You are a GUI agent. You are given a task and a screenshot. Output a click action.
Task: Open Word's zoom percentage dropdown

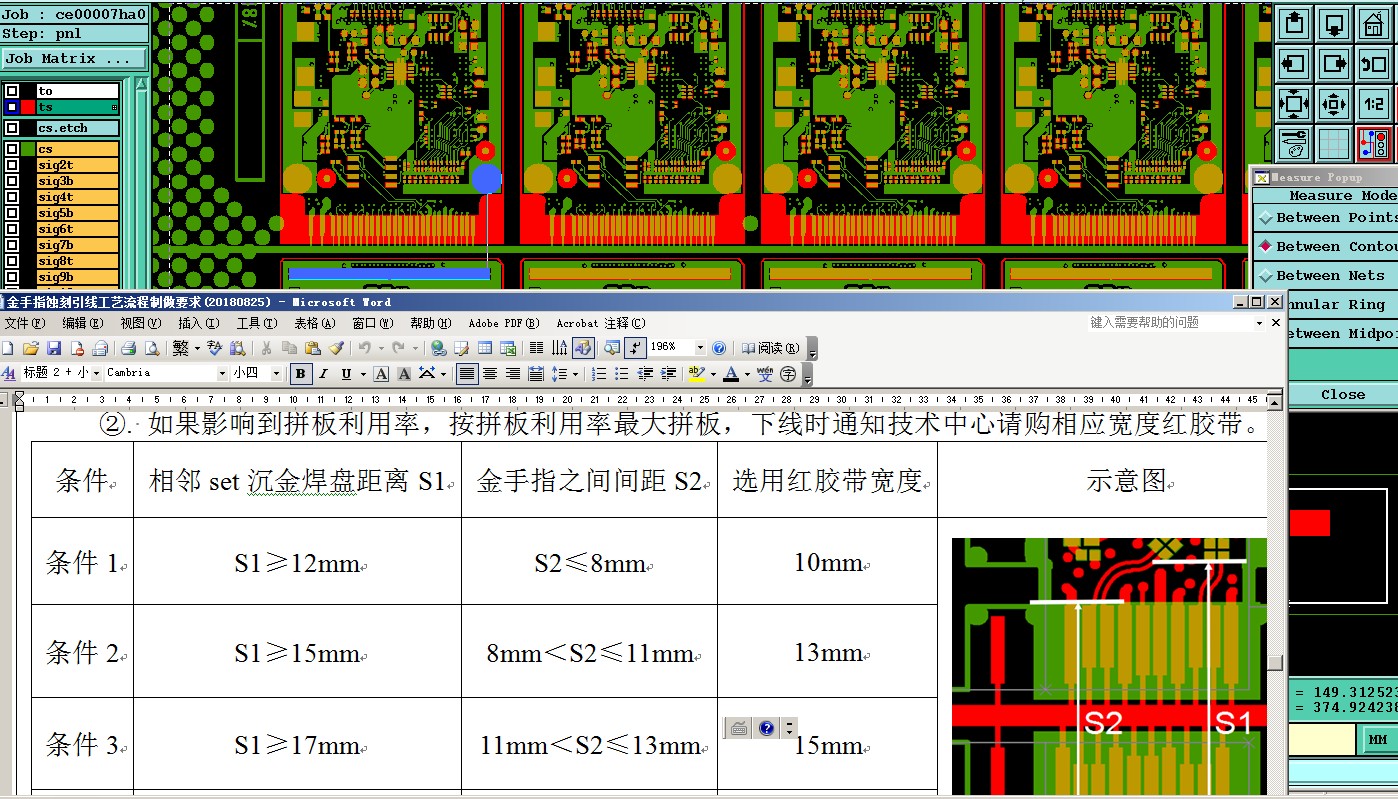[700, 348]
